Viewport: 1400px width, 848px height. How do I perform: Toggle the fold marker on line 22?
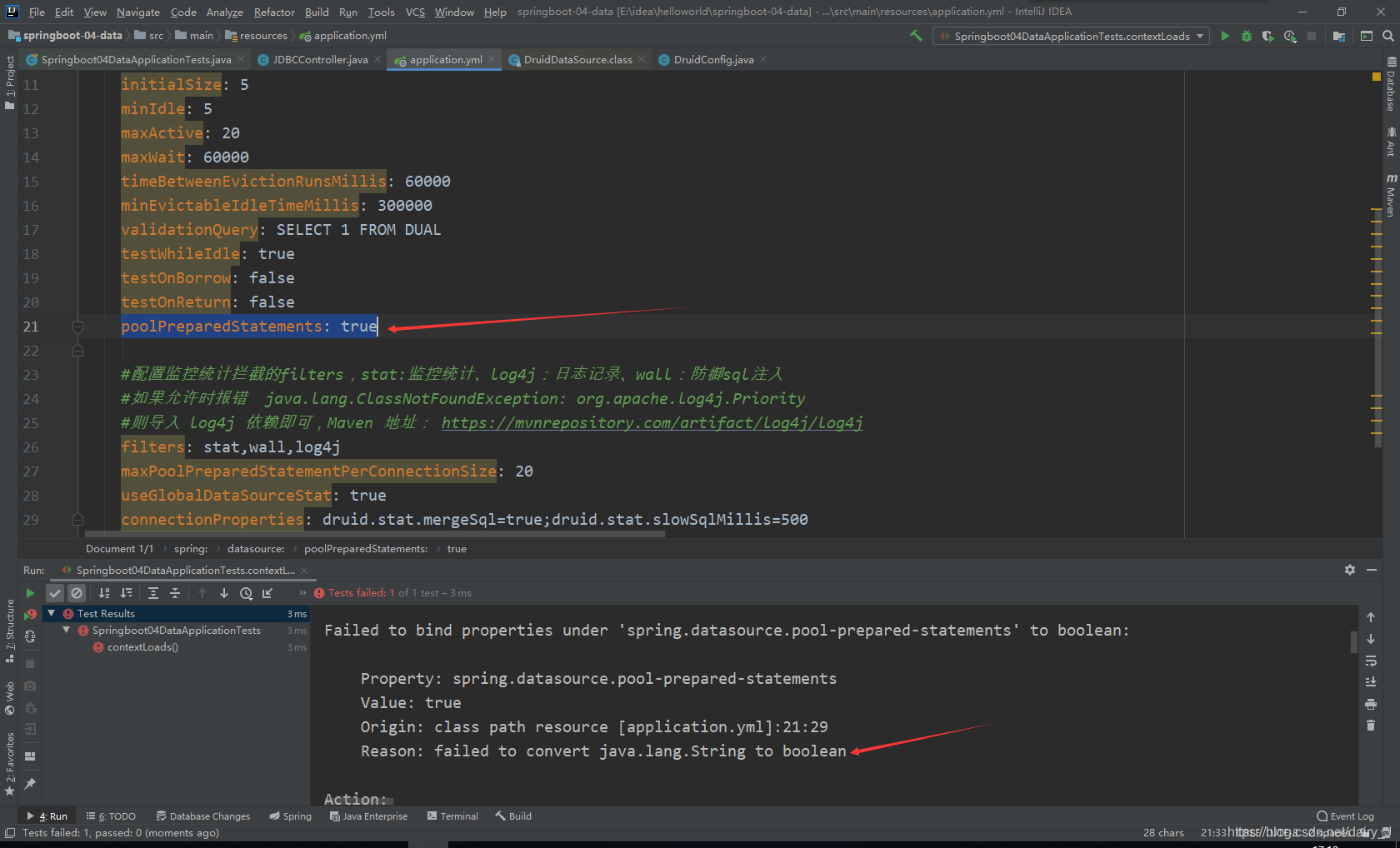(77, 351)
